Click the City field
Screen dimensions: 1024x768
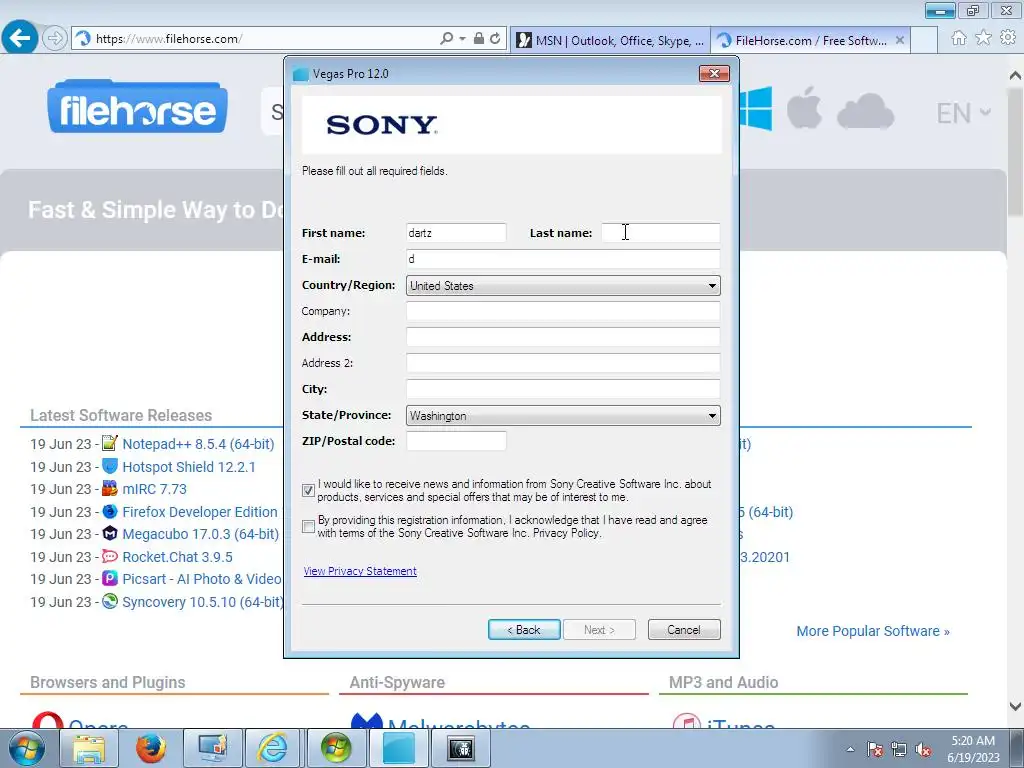[563, 389]
